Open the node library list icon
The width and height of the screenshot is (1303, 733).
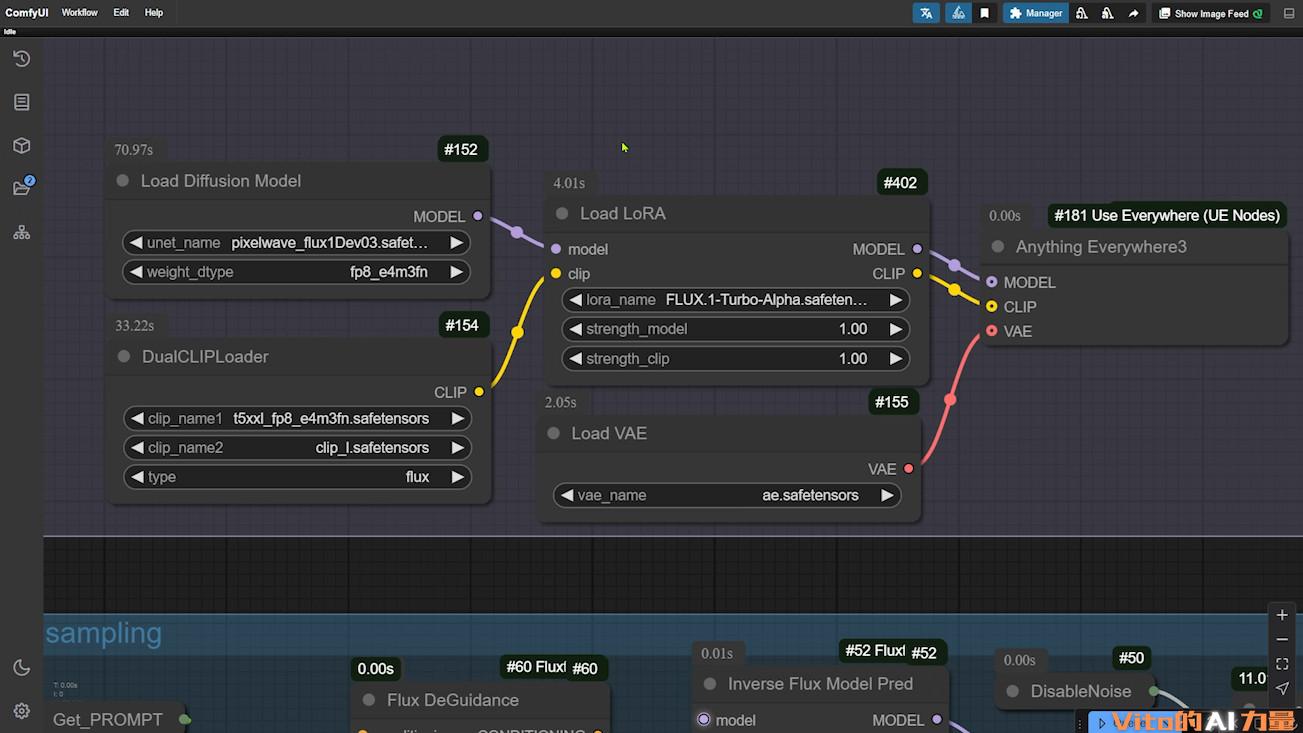(x=21, y=102)
